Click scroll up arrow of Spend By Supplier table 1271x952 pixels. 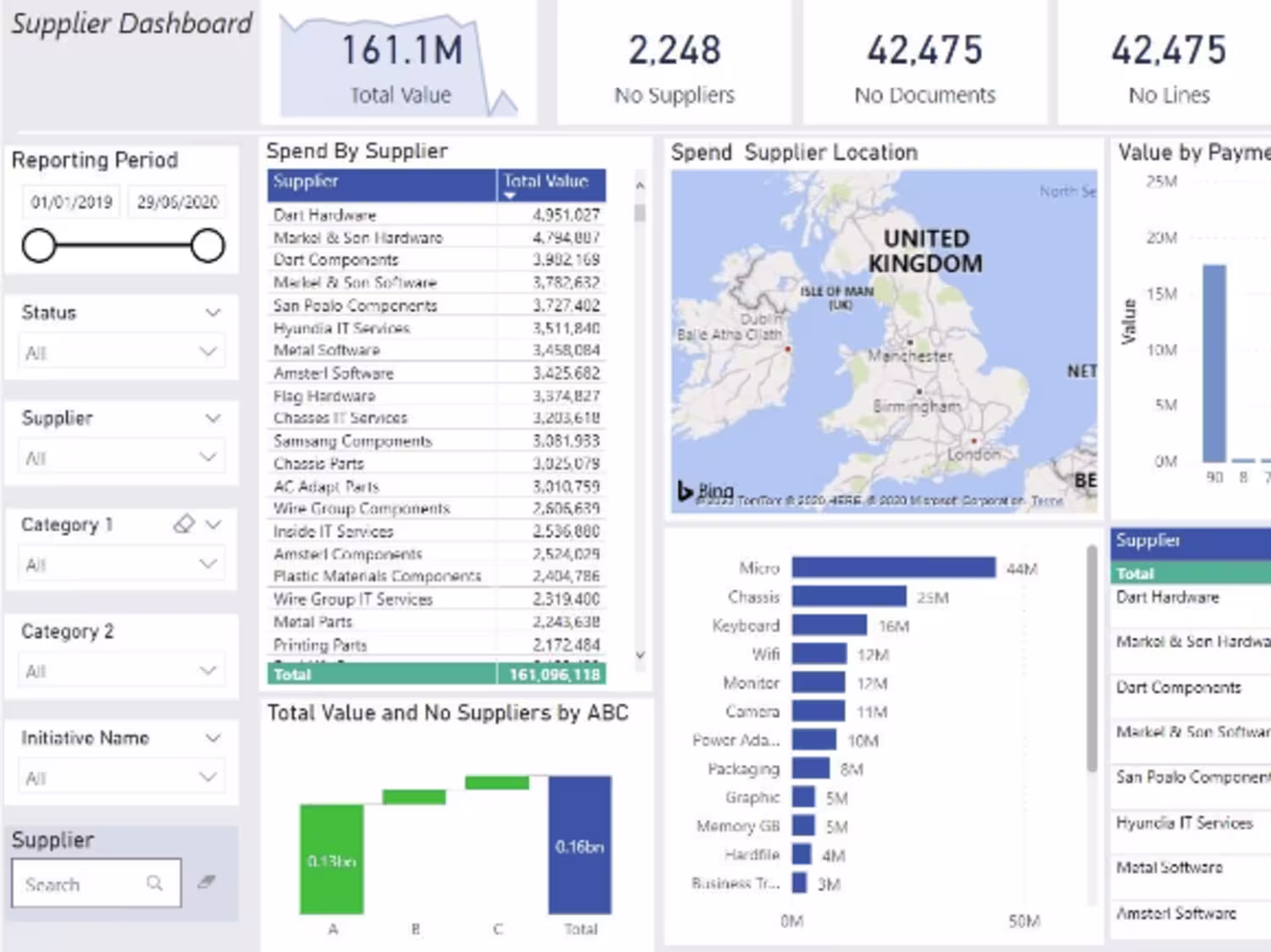tap(640, 185)
